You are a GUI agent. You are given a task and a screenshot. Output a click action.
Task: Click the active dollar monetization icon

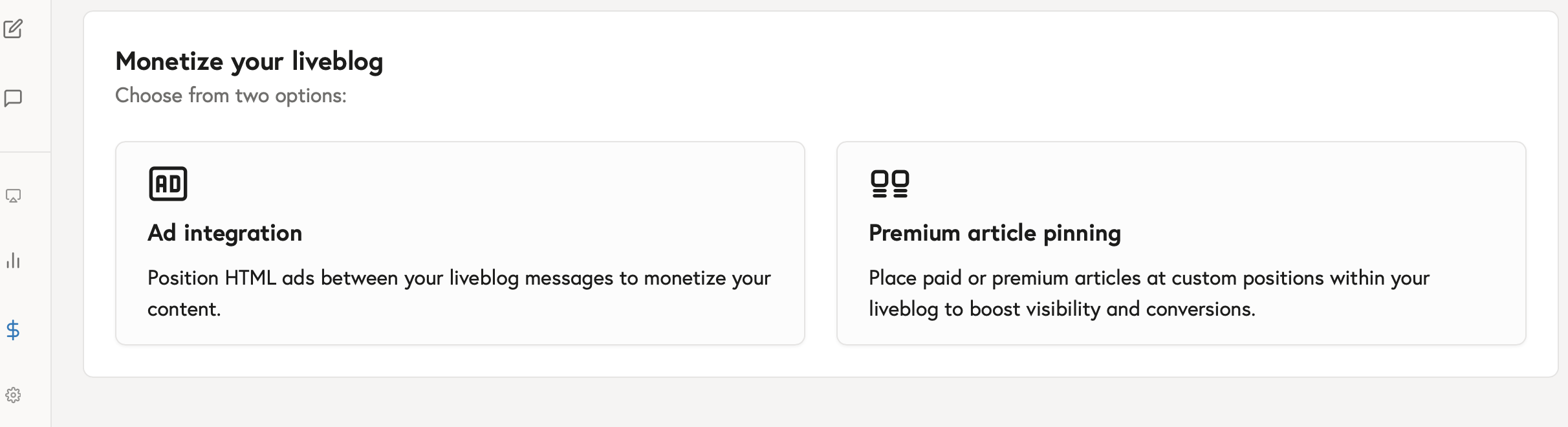13,331
